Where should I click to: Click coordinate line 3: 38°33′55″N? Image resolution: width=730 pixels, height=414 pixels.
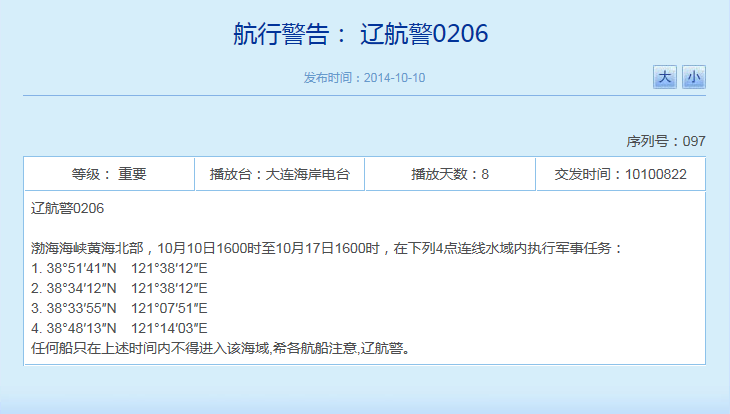pos(75,308)
